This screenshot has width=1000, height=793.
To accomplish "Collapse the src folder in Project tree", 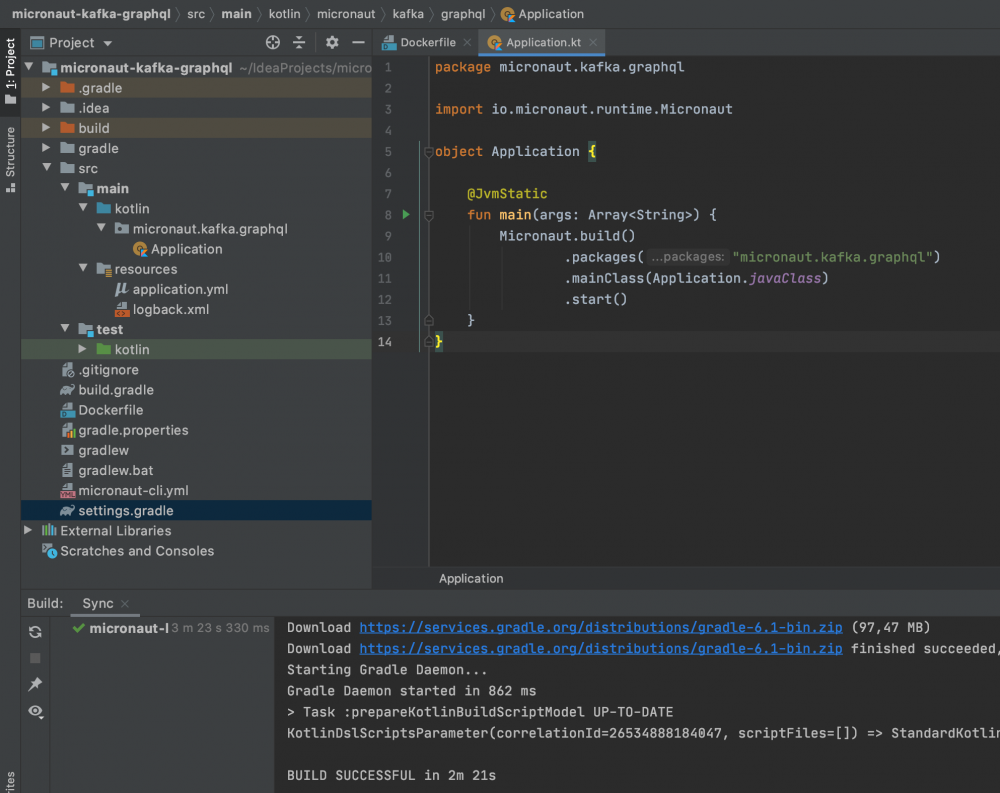I will pos(46,168).
